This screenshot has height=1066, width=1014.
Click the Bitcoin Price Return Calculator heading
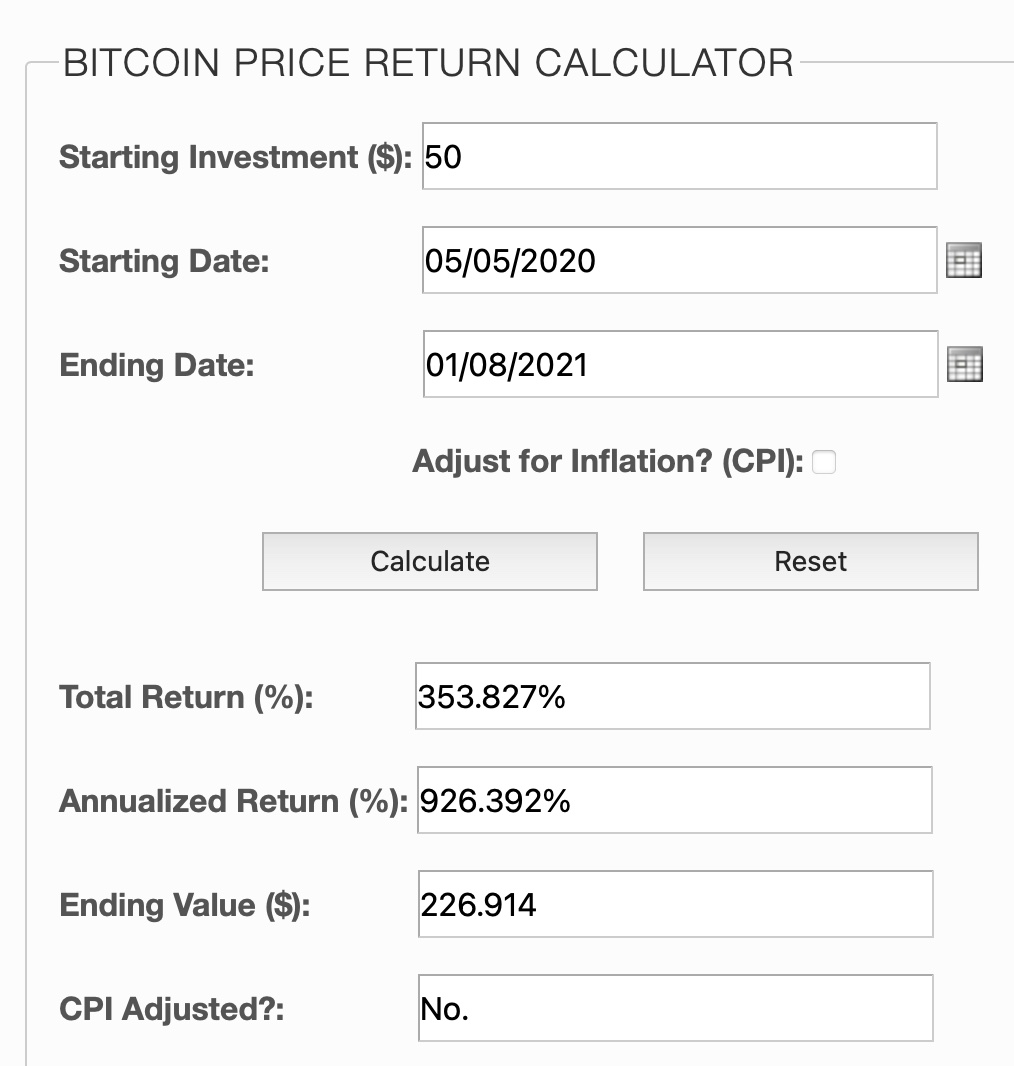coord(428,63)
